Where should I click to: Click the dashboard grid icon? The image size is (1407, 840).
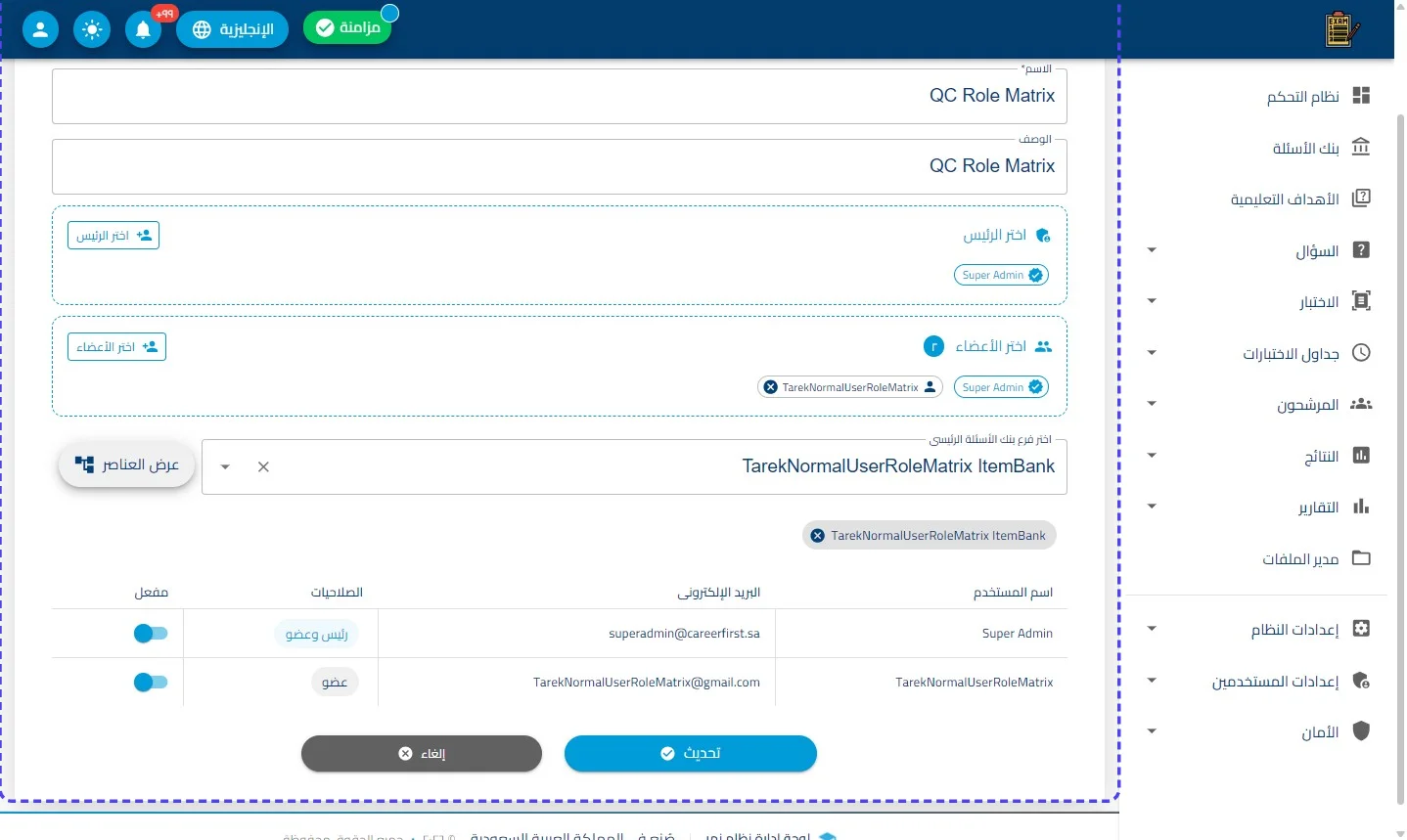1361,96
